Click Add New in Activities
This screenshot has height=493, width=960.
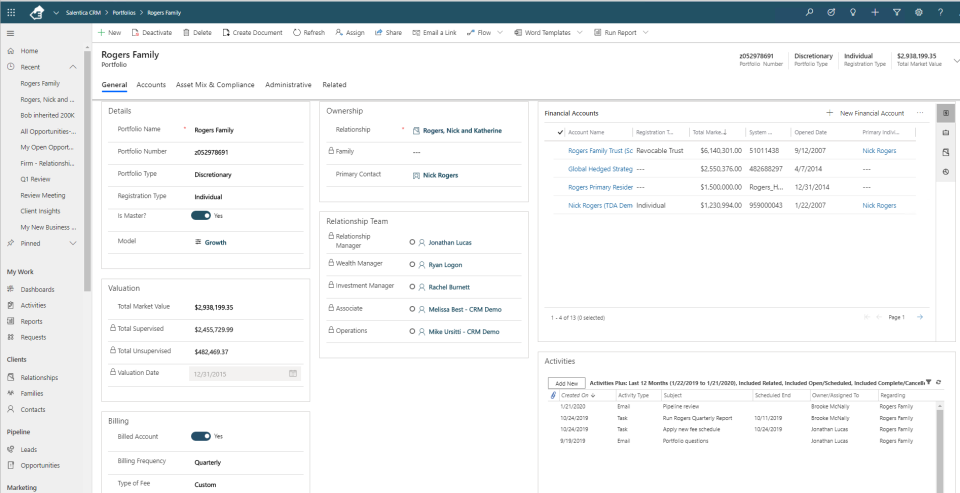(566, 383)
